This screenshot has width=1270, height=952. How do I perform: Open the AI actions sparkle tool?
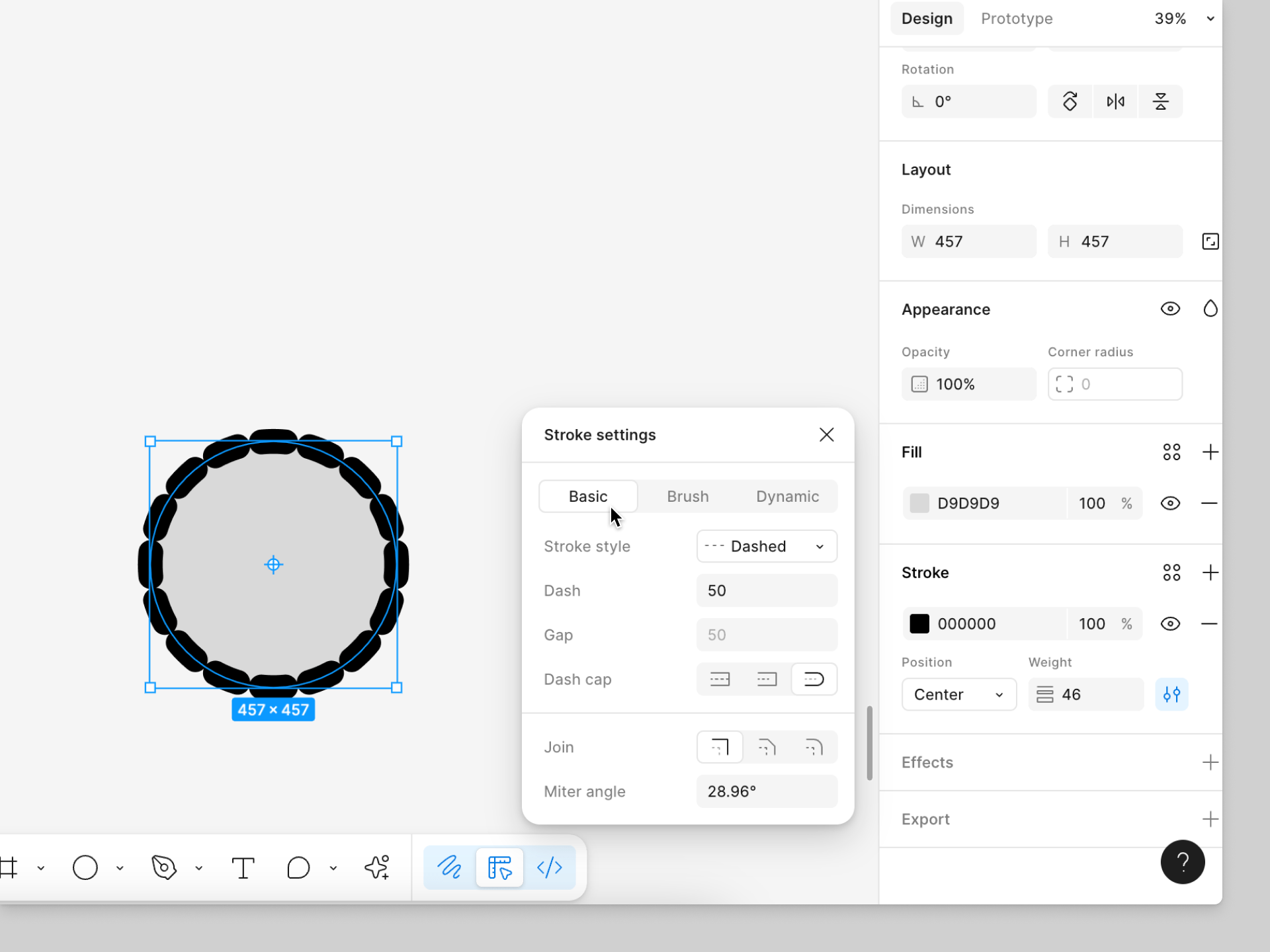pos(377,867)
